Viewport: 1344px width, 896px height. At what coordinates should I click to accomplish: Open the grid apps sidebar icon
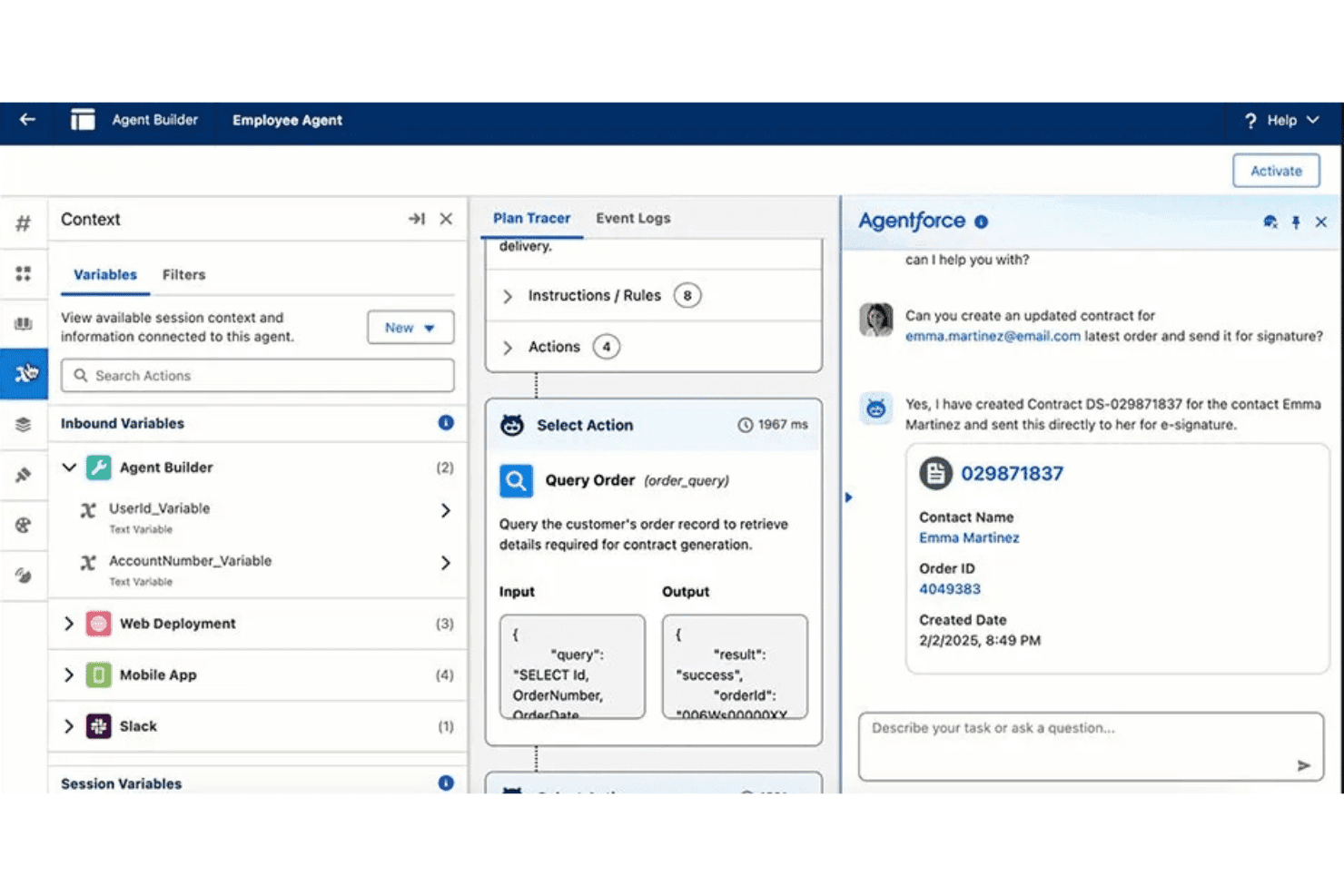pos(24,273)
